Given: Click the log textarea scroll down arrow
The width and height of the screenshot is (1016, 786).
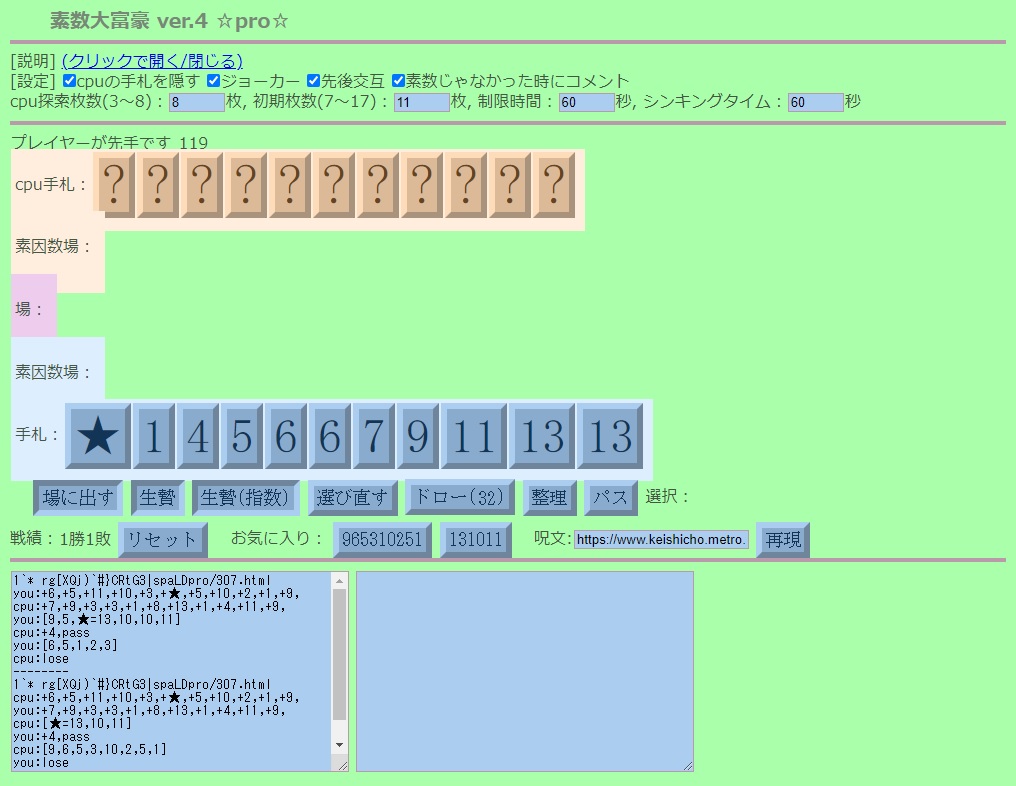Looking at the screenshot, I should tap(340, 745).
